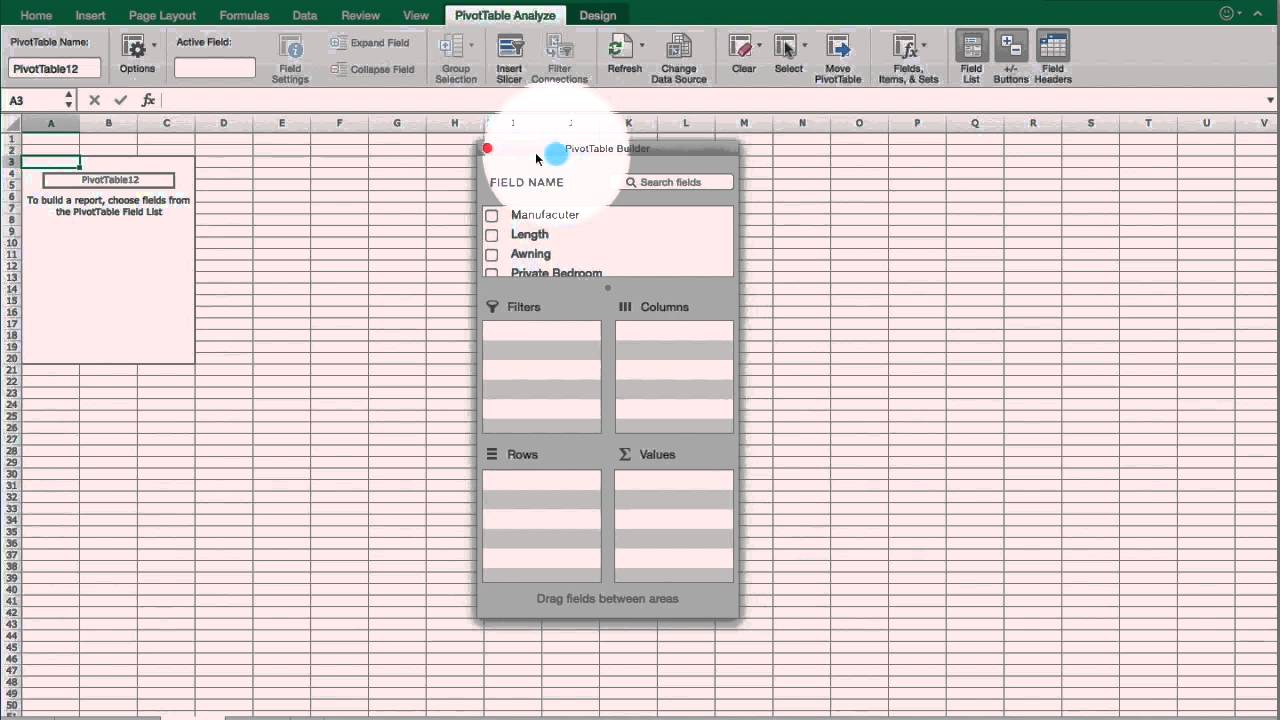Open the Formulas tab
The image size is (1280, 720).
244,15
